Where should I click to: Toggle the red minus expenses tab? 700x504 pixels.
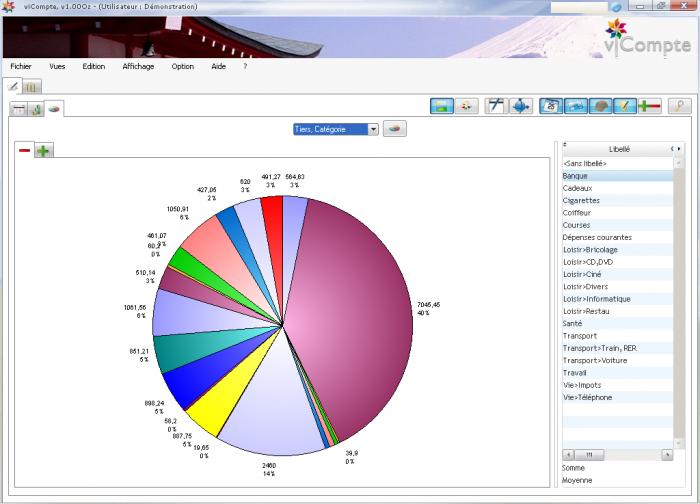pos(25,150)
